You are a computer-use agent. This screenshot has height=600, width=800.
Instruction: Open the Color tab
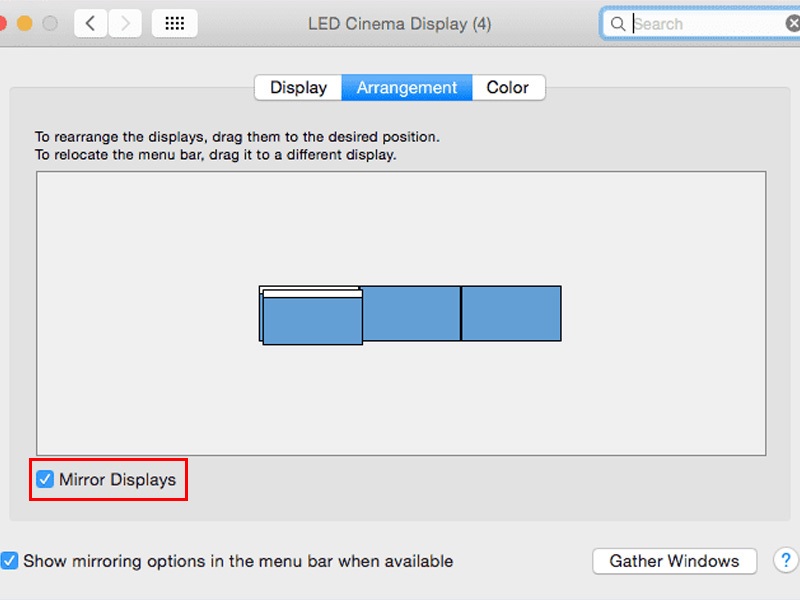pos(508,88)
